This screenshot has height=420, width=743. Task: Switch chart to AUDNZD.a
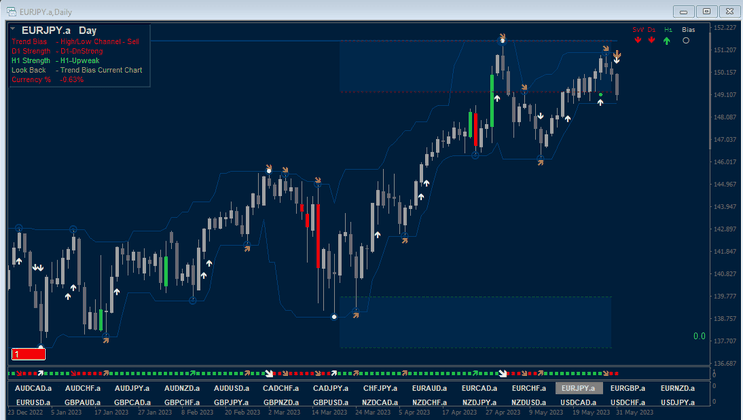pyautogui.click(x=182, y=388)
